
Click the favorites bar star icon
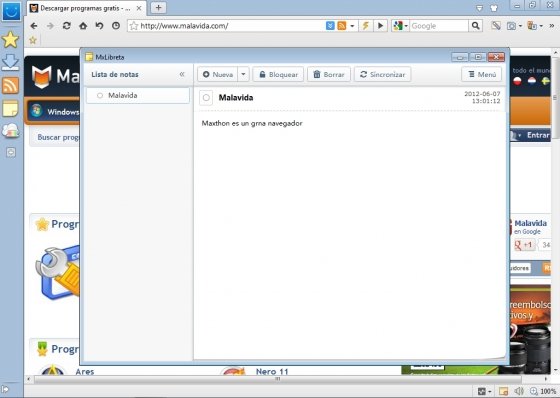pyautogui.click(x=33, y=40)
